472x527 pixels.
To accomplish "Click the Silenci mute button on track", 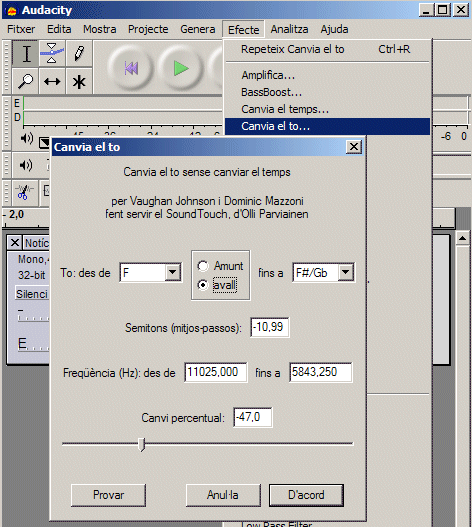I will click(x=32, y=294).
